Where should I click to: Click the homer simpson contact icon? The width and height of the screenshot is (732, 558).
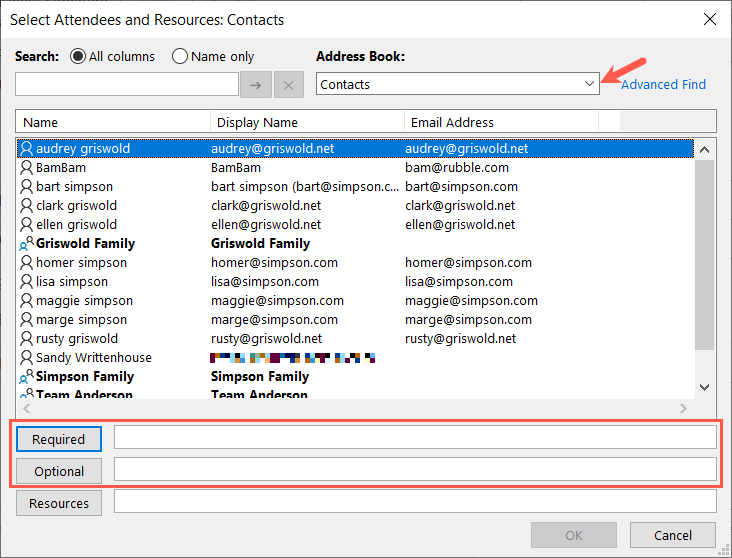point(27,262)
